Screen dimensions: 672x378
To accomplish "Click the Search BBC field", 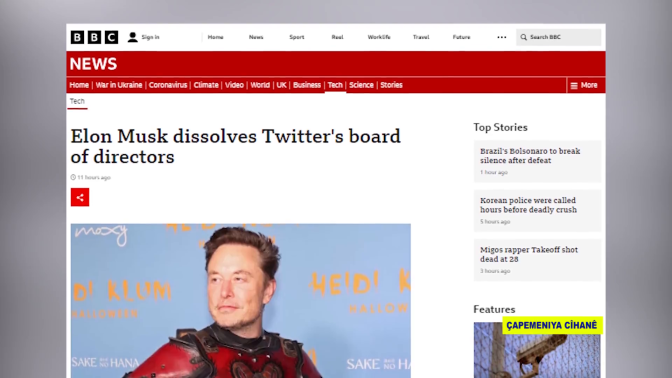I will click(x=558, y=37).
